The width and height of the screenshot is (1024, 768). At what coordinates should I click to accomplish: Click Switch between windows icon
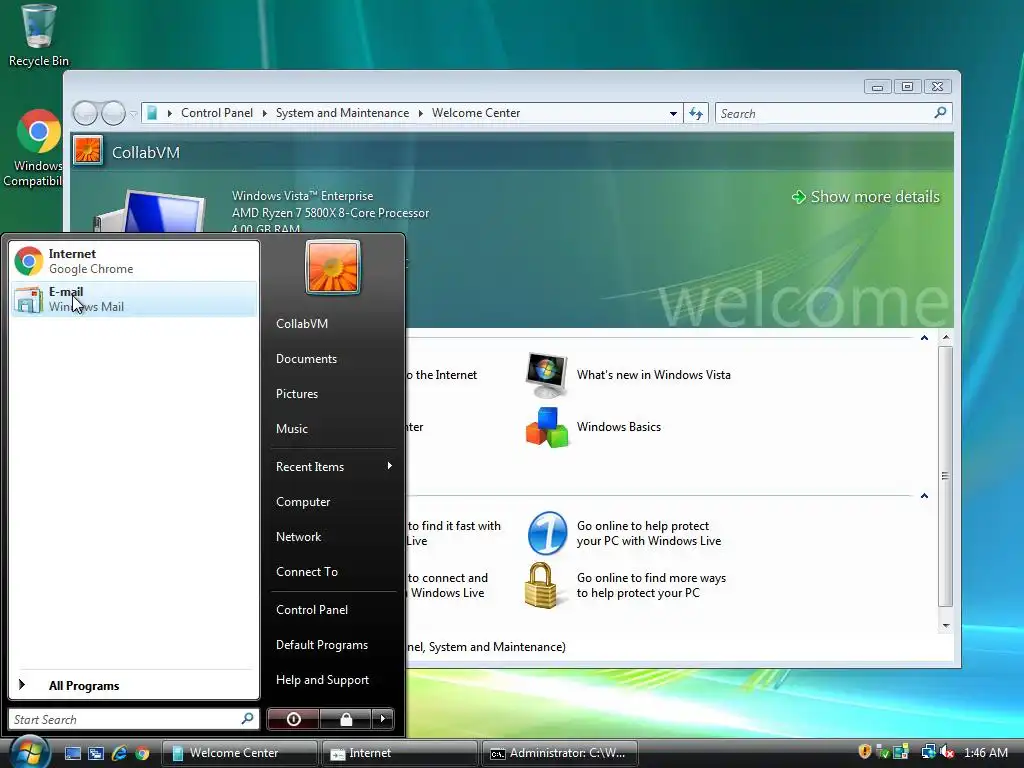point(96,753)
